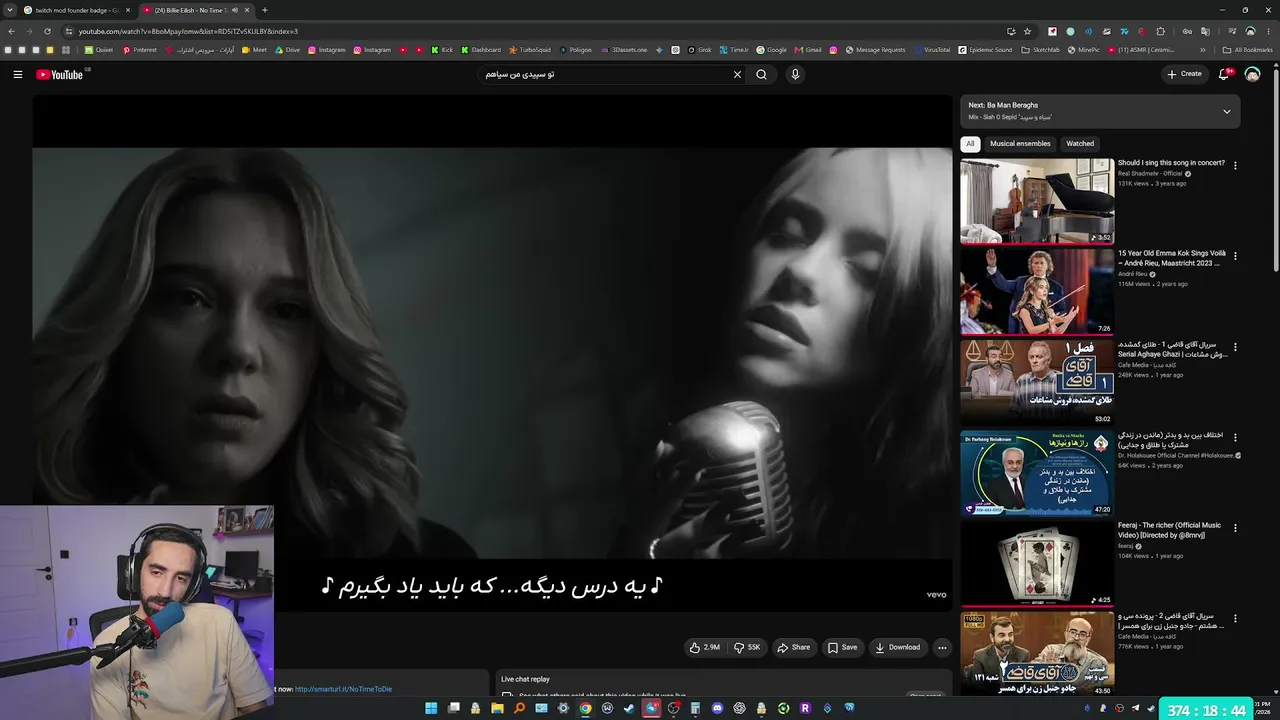Open File Explorer from the taskbar
This screenshot has height=720, width=1280.
tap(497, 708)
